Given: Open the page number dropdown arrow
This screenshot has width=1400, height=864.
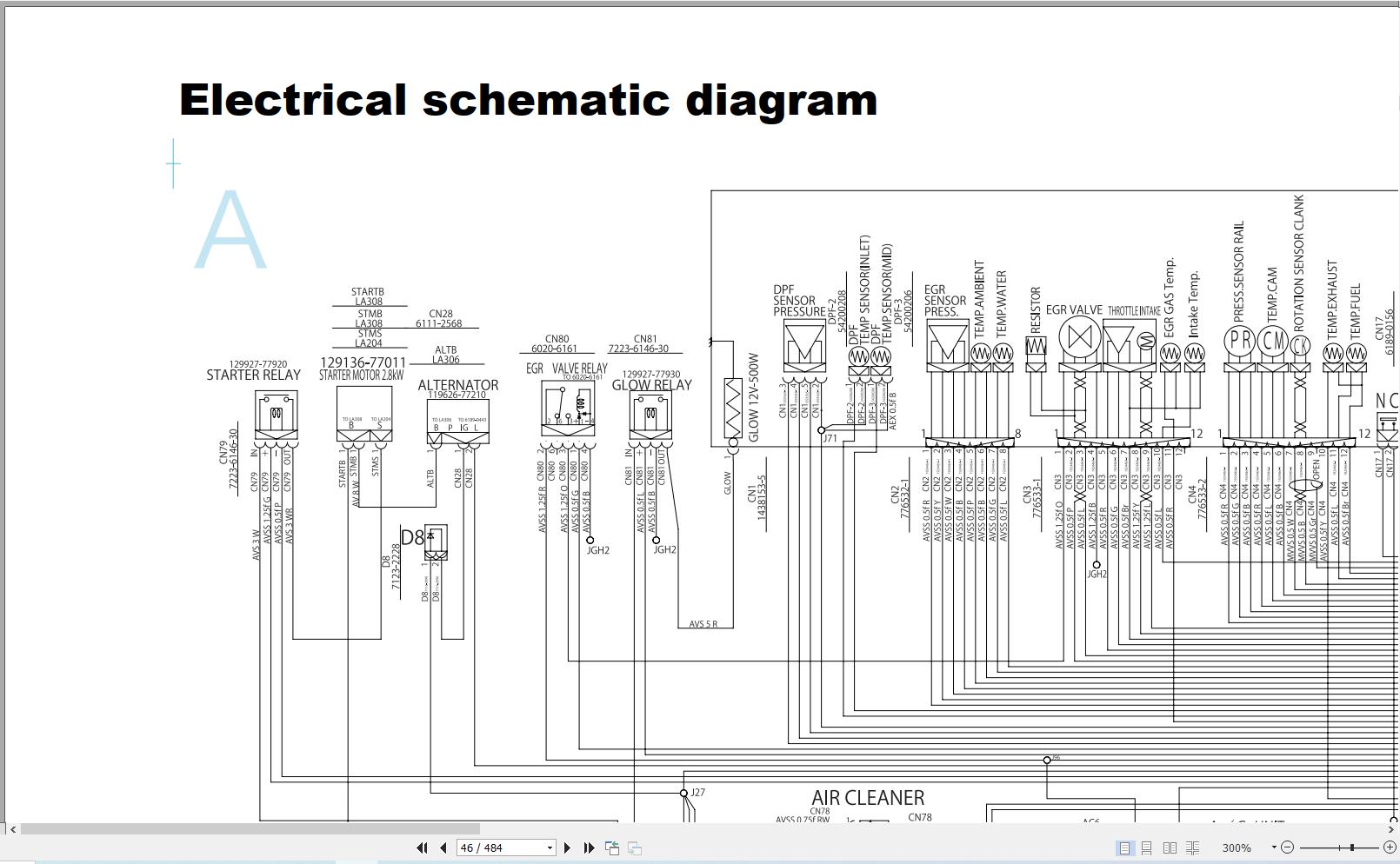Looking at the screenshot, I should 550,847.
